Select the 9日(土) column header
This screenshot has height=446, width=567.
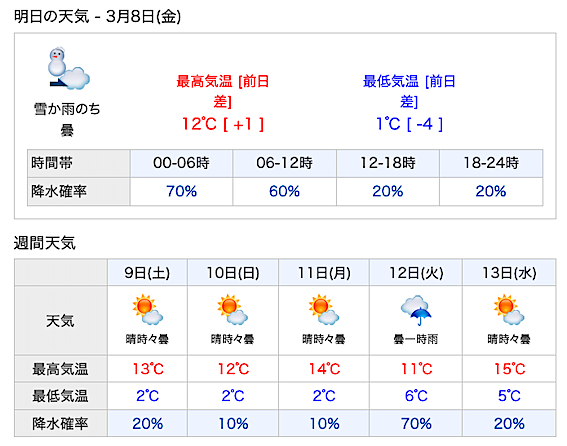point(147,273)
